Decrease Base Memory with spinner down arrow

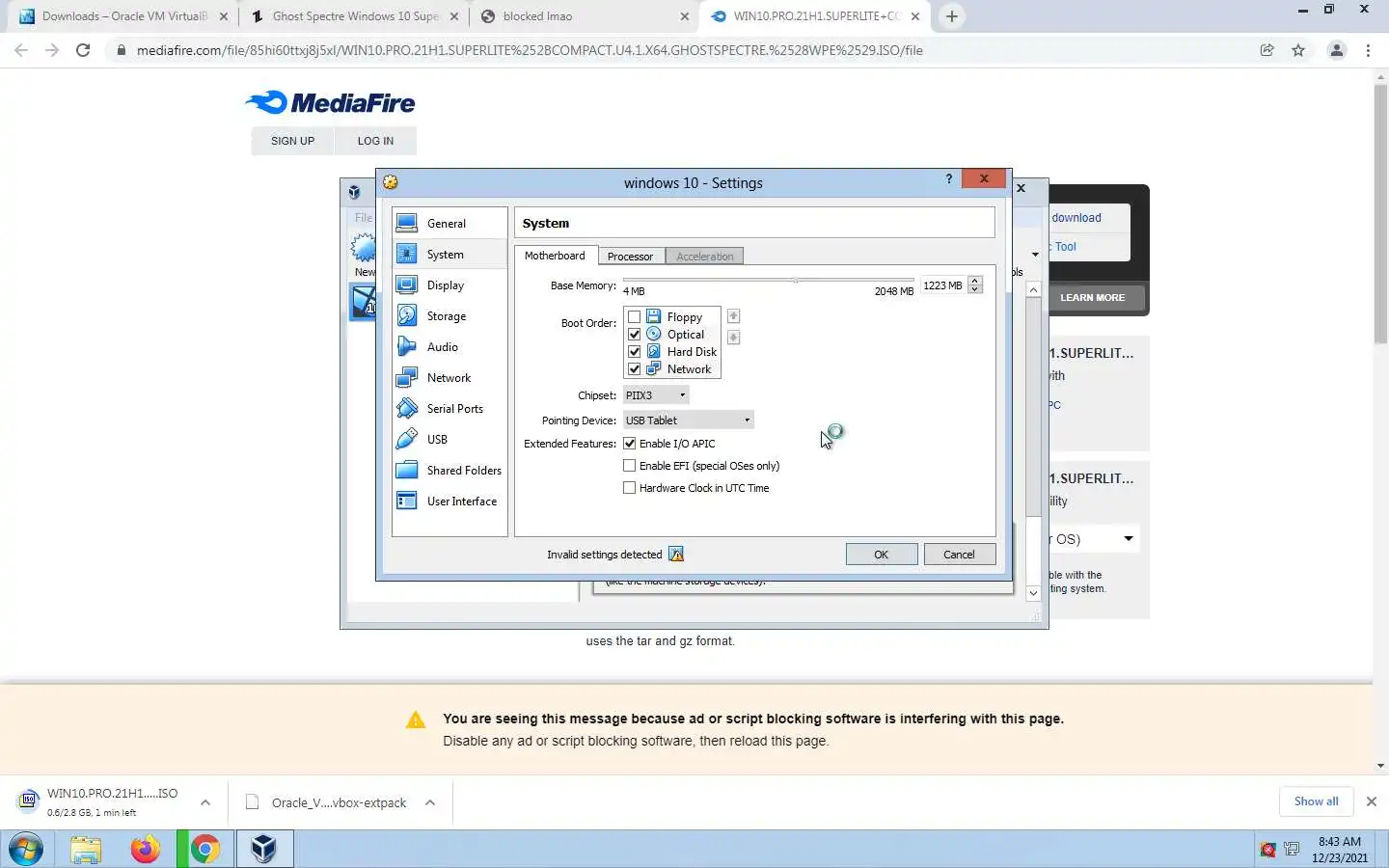point(975,289)
